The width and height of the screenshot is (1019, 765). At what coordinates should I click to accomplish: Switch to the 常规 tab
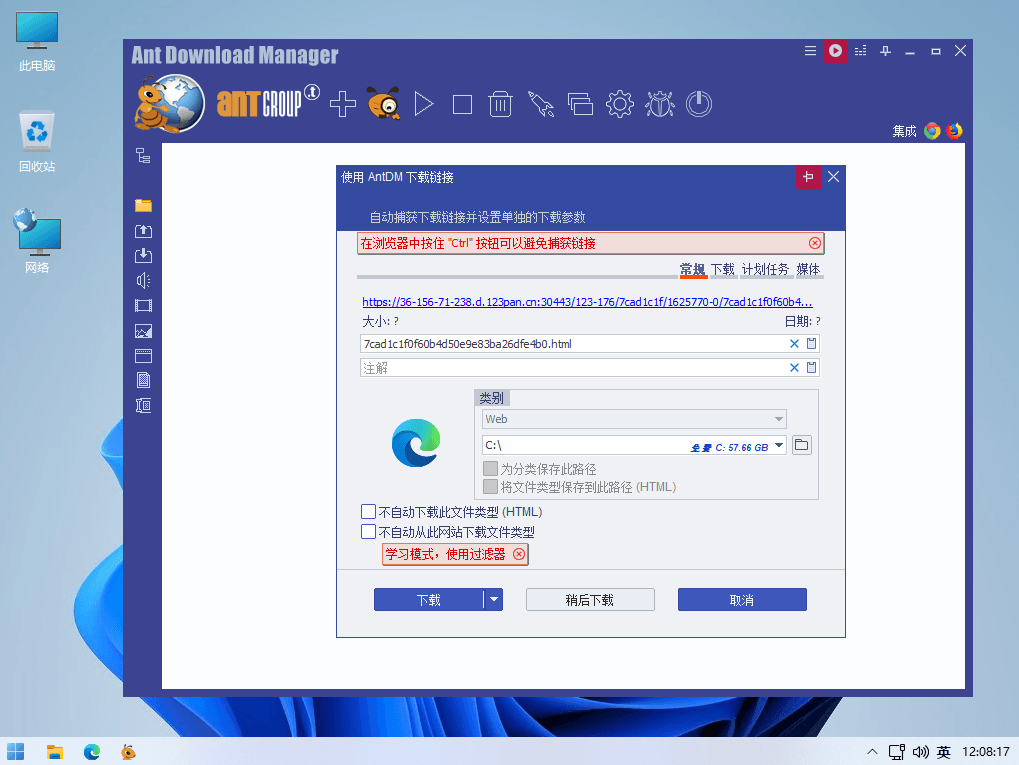692,269
